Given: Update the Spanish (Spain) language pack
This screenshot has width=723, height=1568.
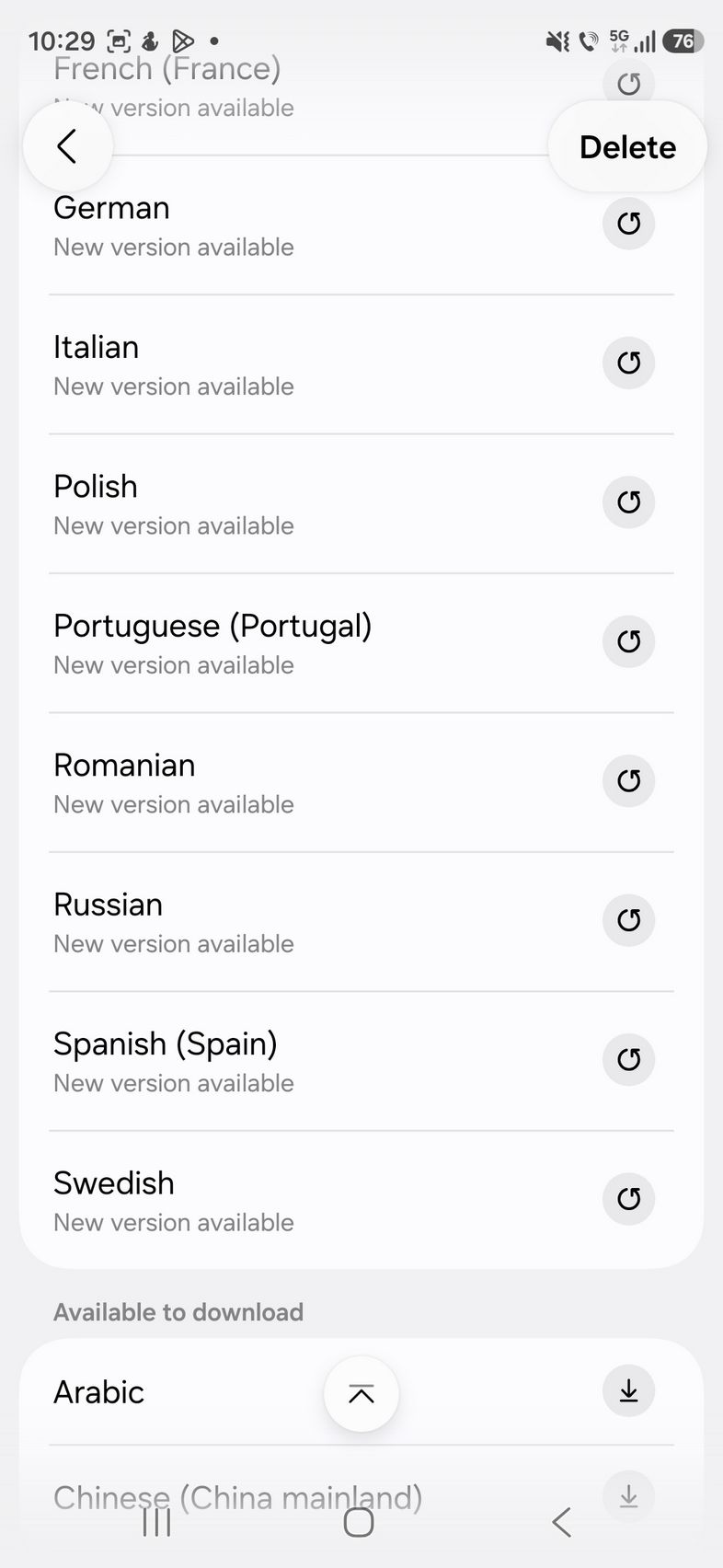Looking at the screenshot, I should point(628,1060).
